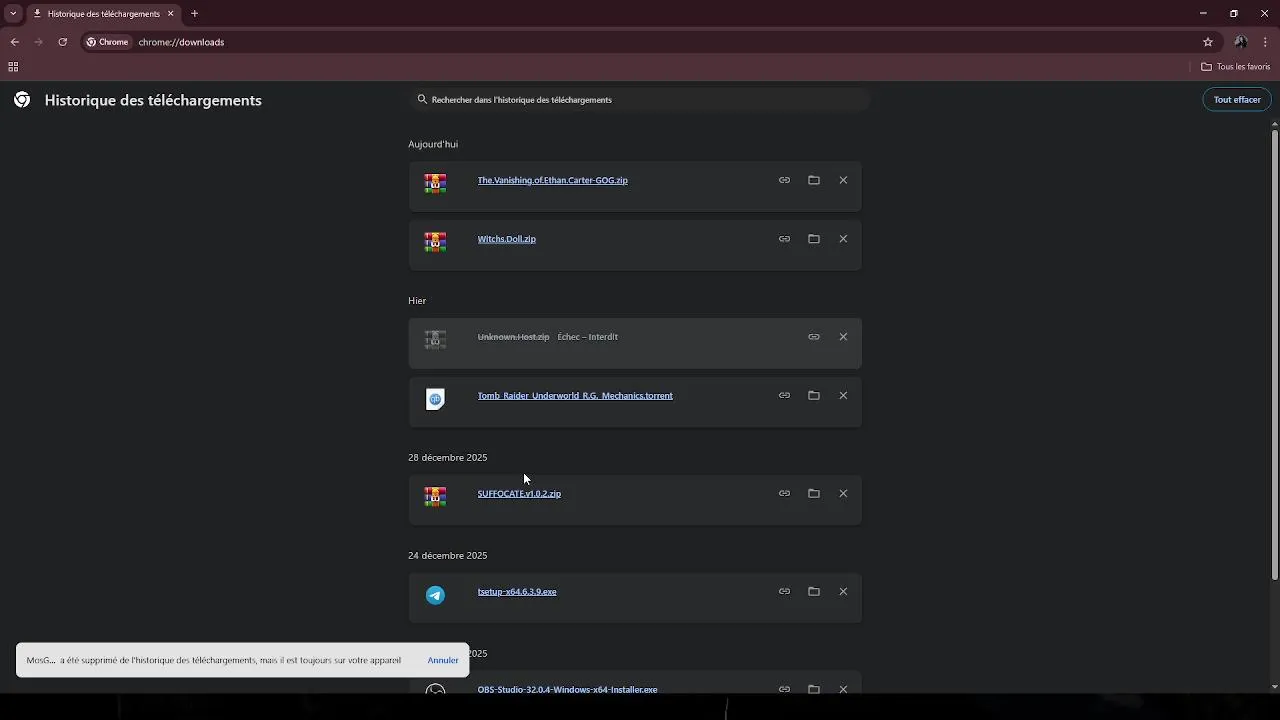Show The.Vanishing.of.Ethan.Carter-GOG.zip in its folder
Image resolution: width=1280 pixels, height=720 pixels.
[814, 180]
